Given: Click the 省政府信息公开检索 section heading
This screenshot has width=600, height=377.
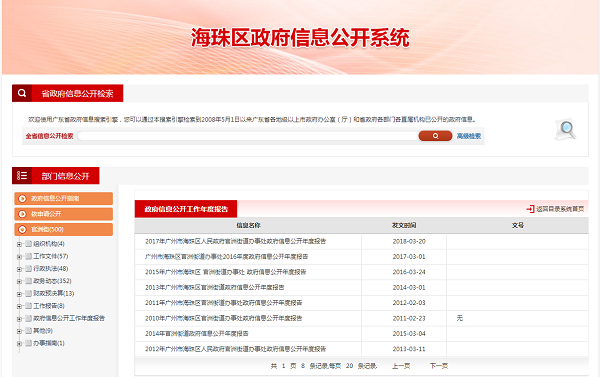Looking at the screenshot, I should click(x=77, y=93).
